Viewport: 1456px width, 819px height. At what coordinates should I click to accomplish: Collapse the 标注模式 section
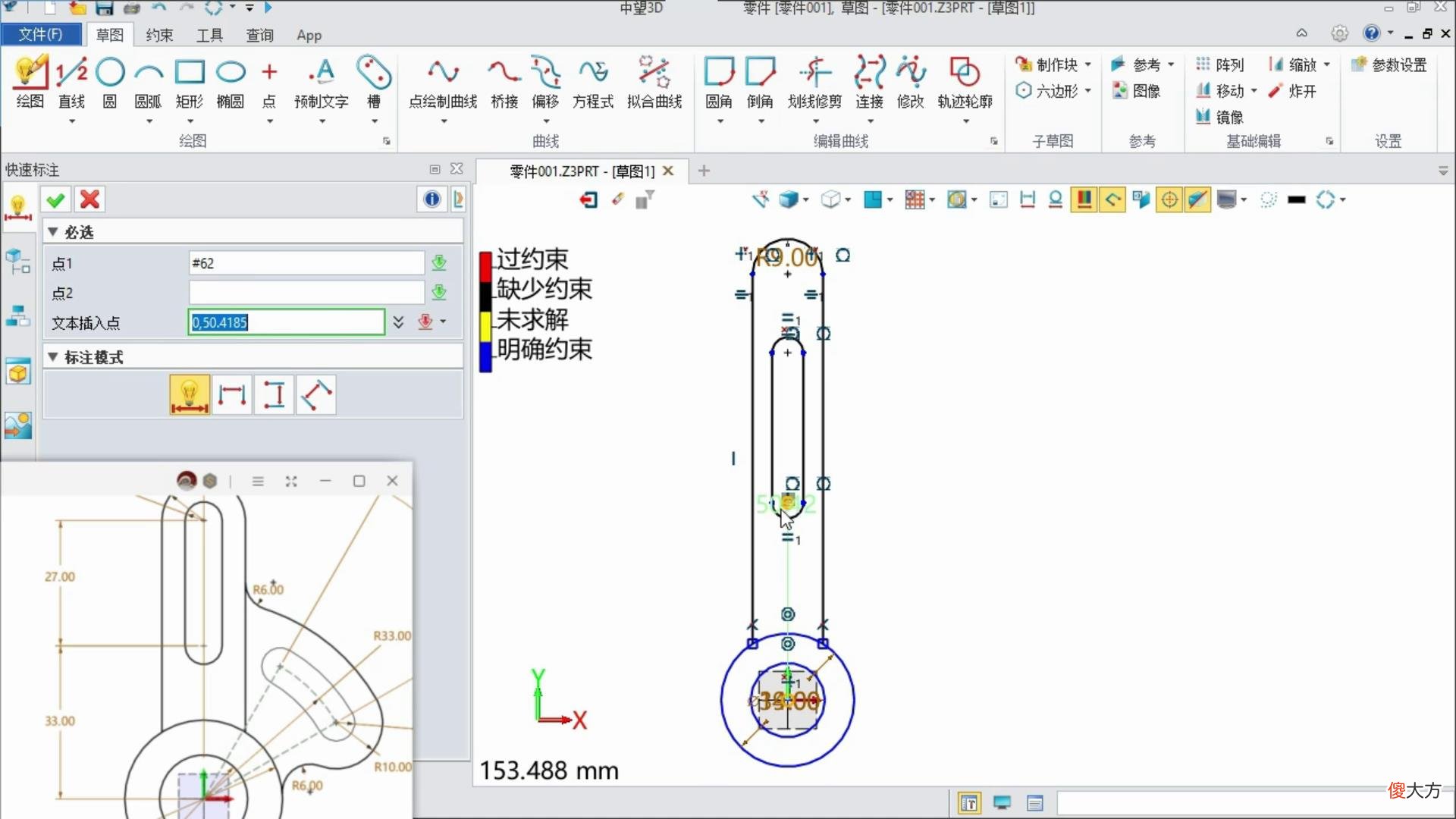click(x=52, y=356)
